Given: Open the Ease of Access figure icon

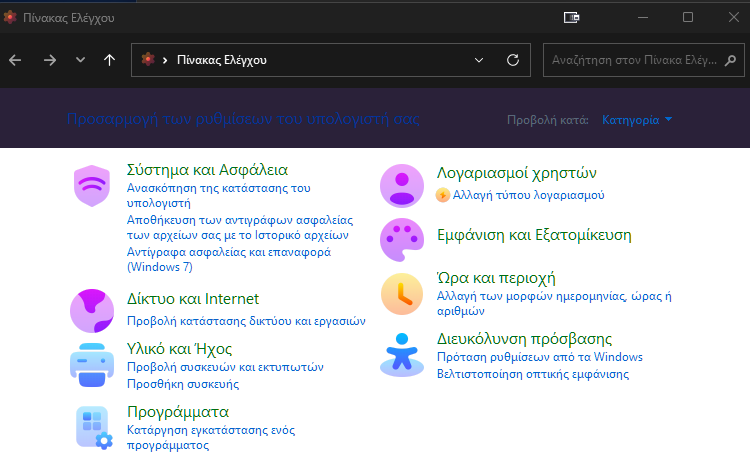Looking at the screenshot, I should (x=402, y=355).
